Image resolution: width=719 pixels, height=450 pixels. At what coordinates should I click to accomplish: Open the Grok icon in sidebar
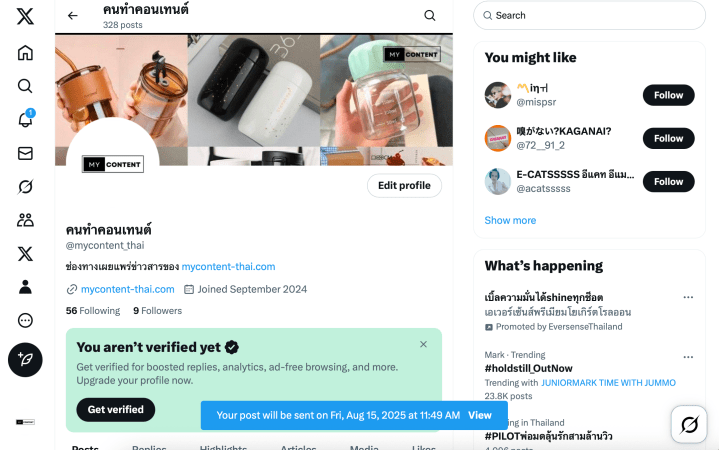point(25,187)
